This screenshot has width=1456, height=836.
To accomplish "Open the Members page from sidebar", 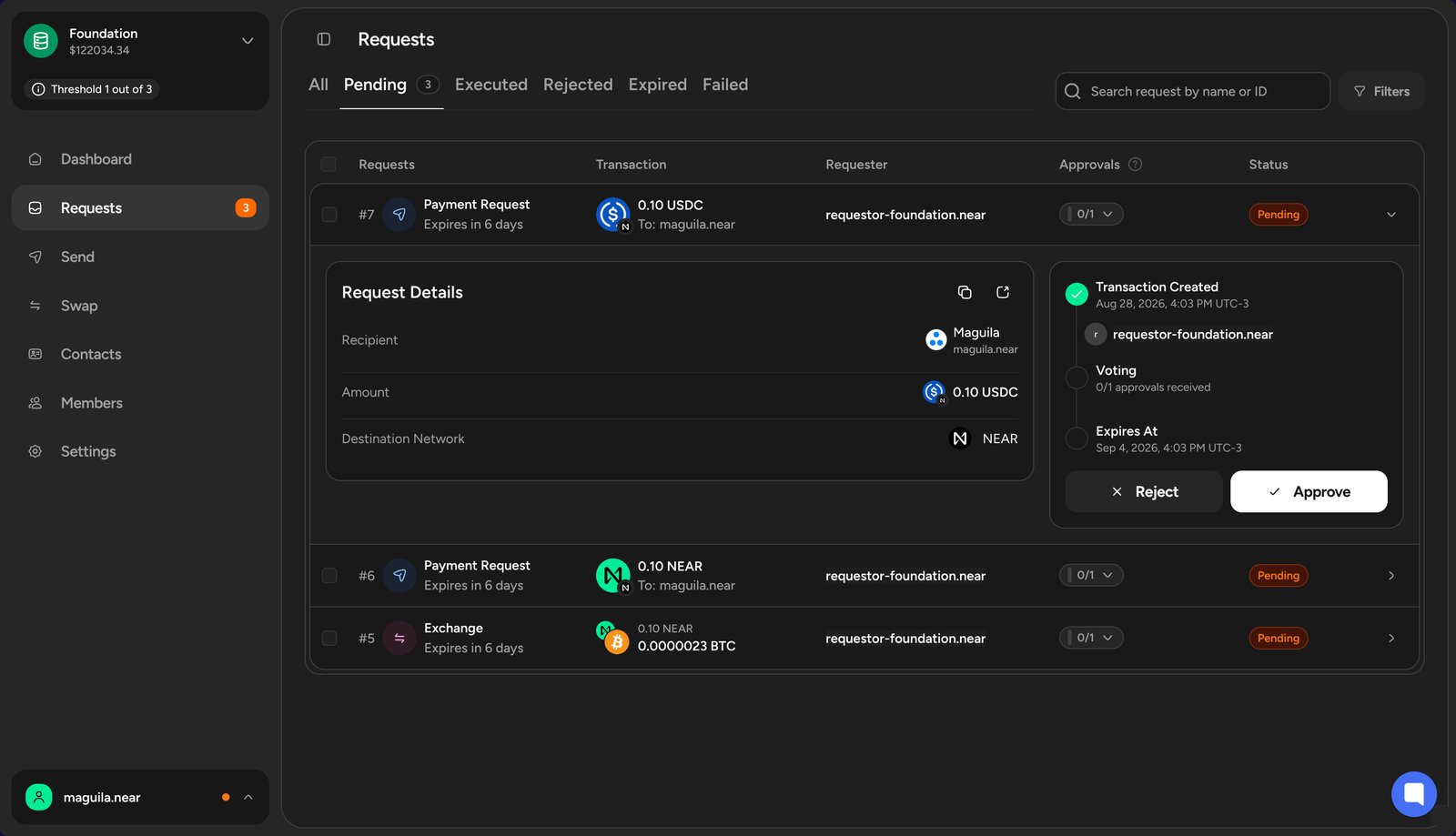I will (x=140, y=403).
